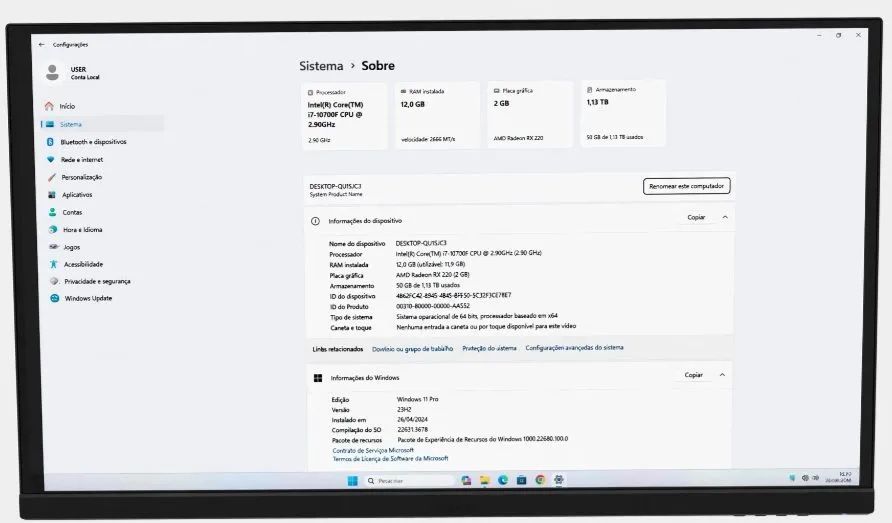Open the Copilot taskbar icon
This screenshot has height=523, width=892.
(466, 481)
